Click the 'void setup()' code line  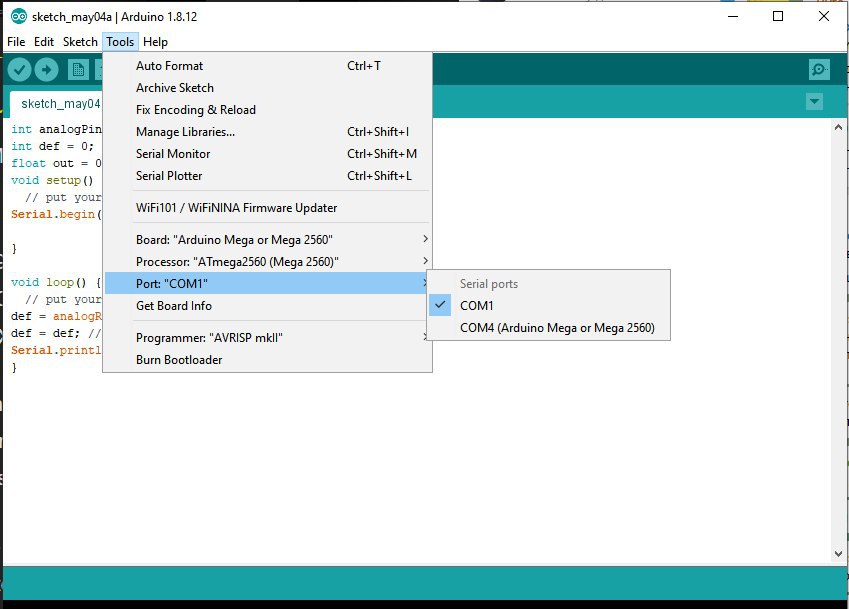52,180
